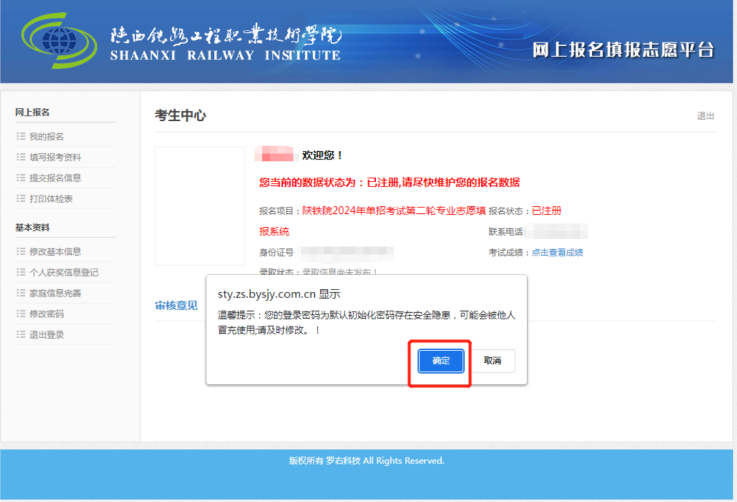Click the list icon beside 个人获奖信息登记
The width and height of the screenshot is (737, 502).
coord(20,272)
